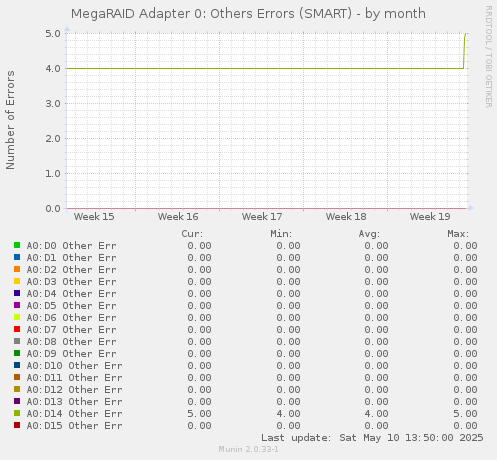Click the A0:D7 red legend swatch
497x460 pixels.
(x=17, y=329)
